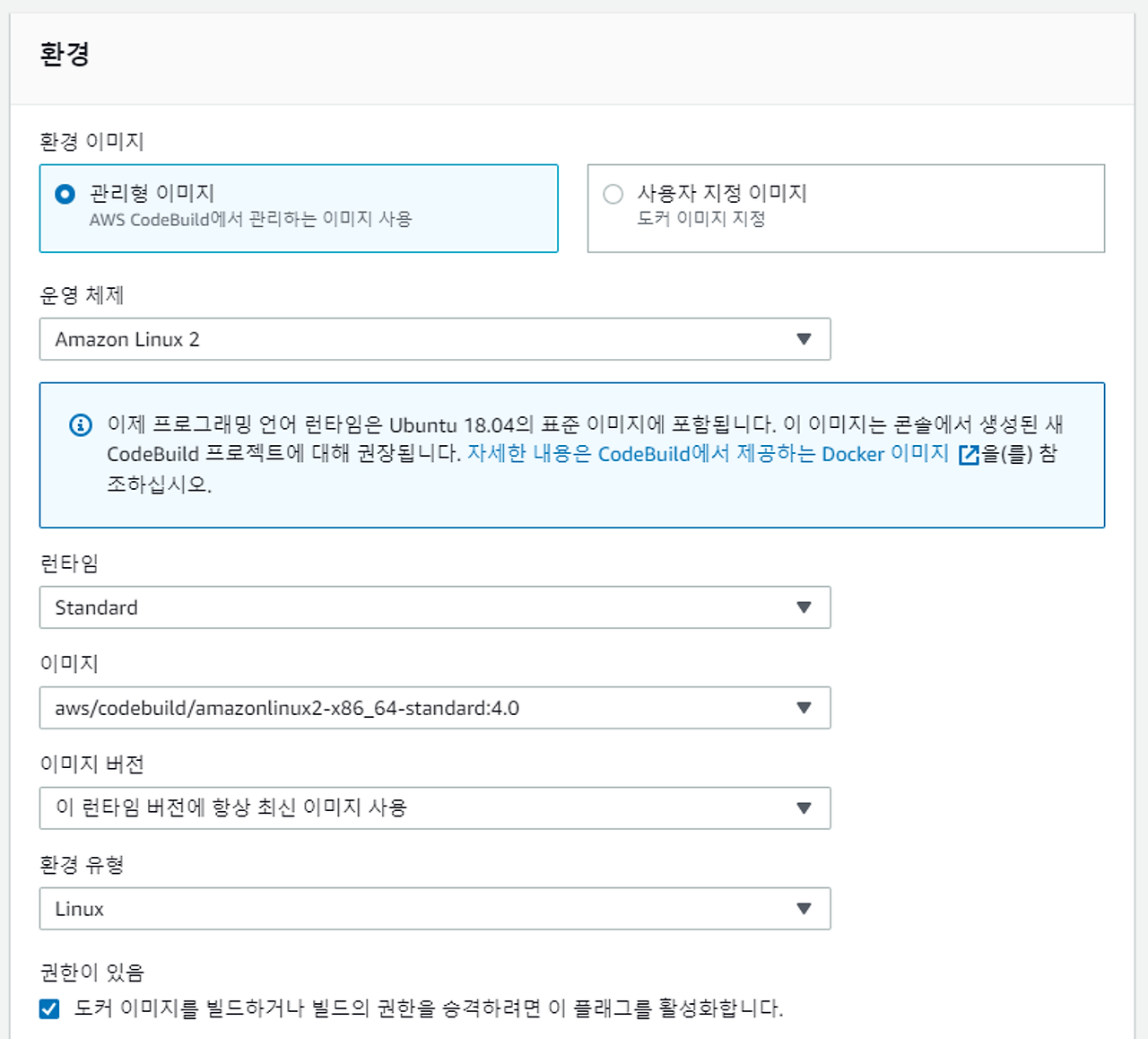Click the external link icon after Docker 이미지
1148x1039 pixels.
(967, 455)
